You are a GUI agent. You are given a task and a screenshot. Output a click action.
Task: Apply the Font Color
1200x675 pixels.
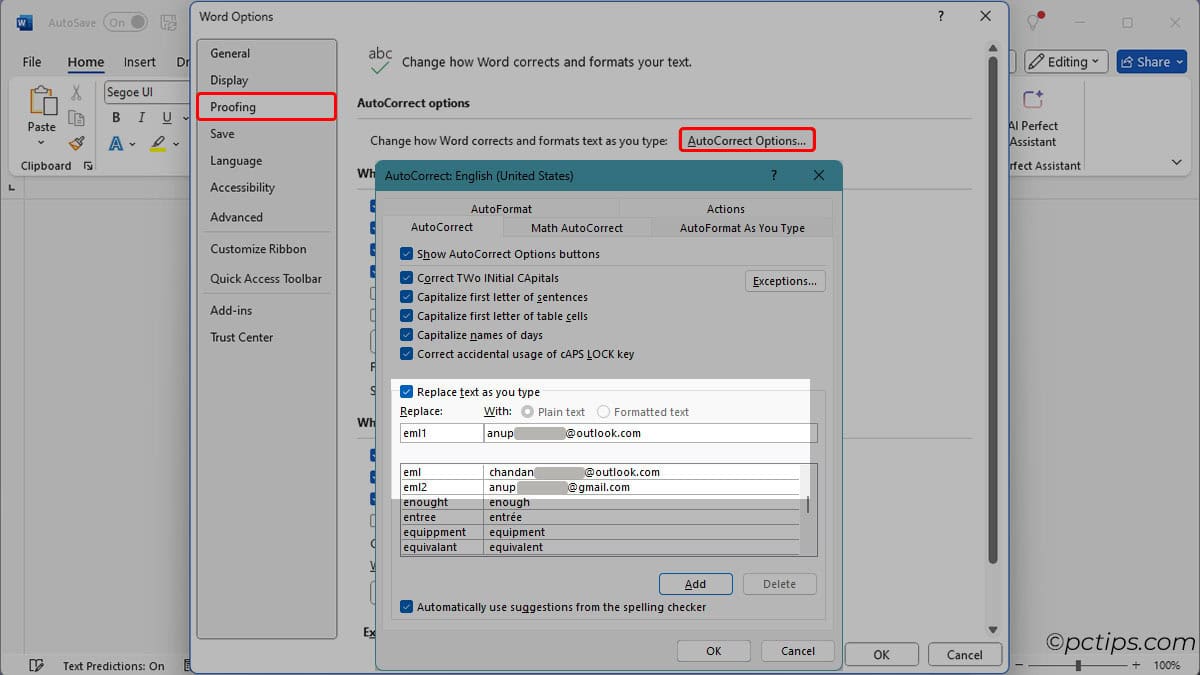coord(117,144)
